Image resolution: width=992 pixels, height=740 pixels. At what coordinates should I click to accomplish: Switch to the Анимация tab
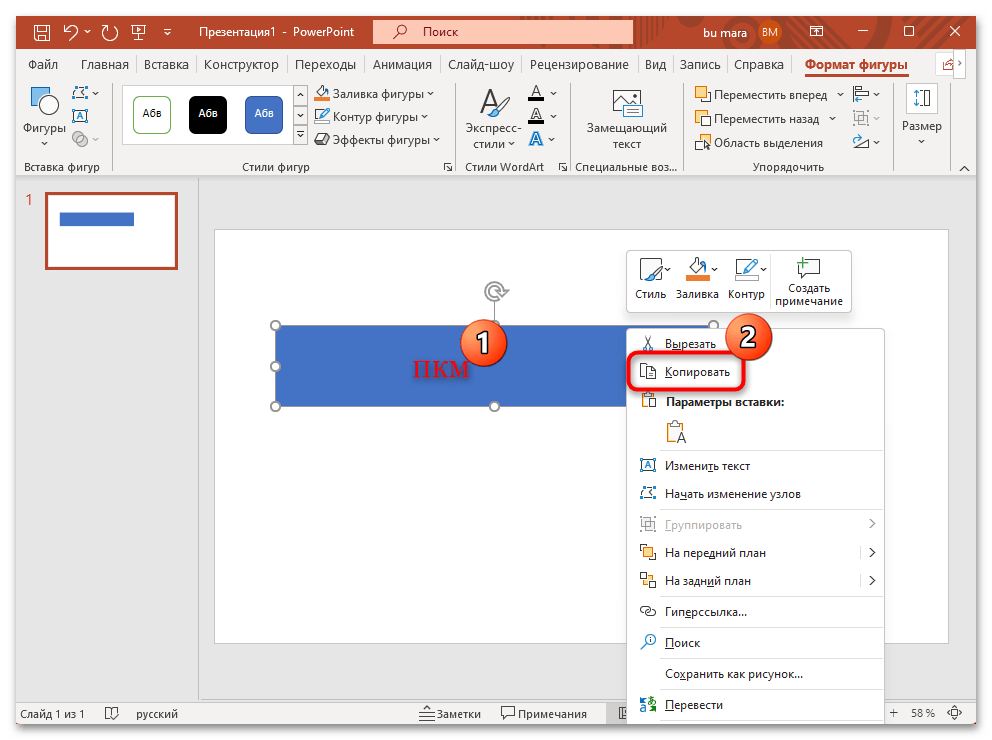pos(402,65)
